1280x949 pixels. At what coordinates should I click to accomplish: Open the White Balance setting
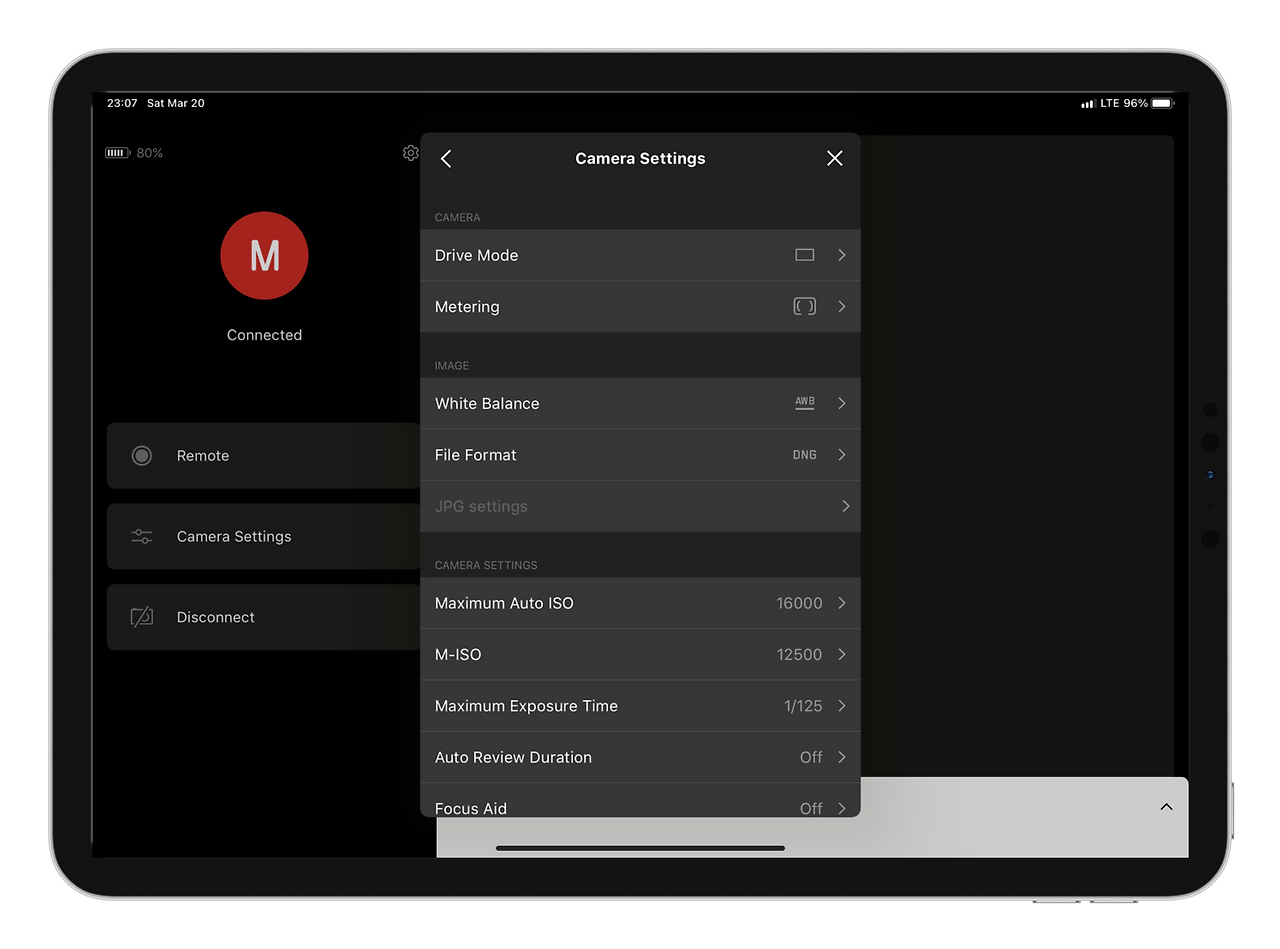pos(640,404)
